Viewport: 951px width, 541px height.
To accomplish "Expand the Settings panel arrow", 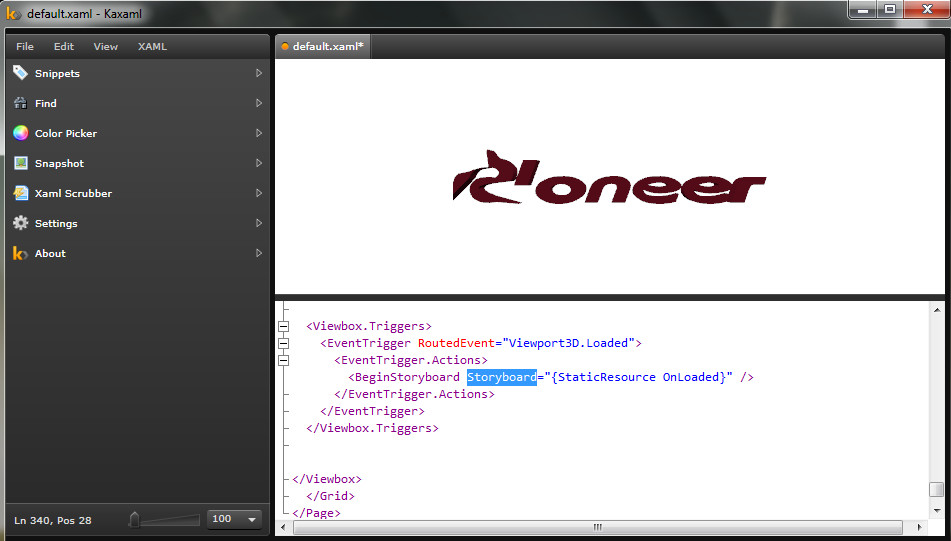I will pyautogui.click(x=259, y=223).
